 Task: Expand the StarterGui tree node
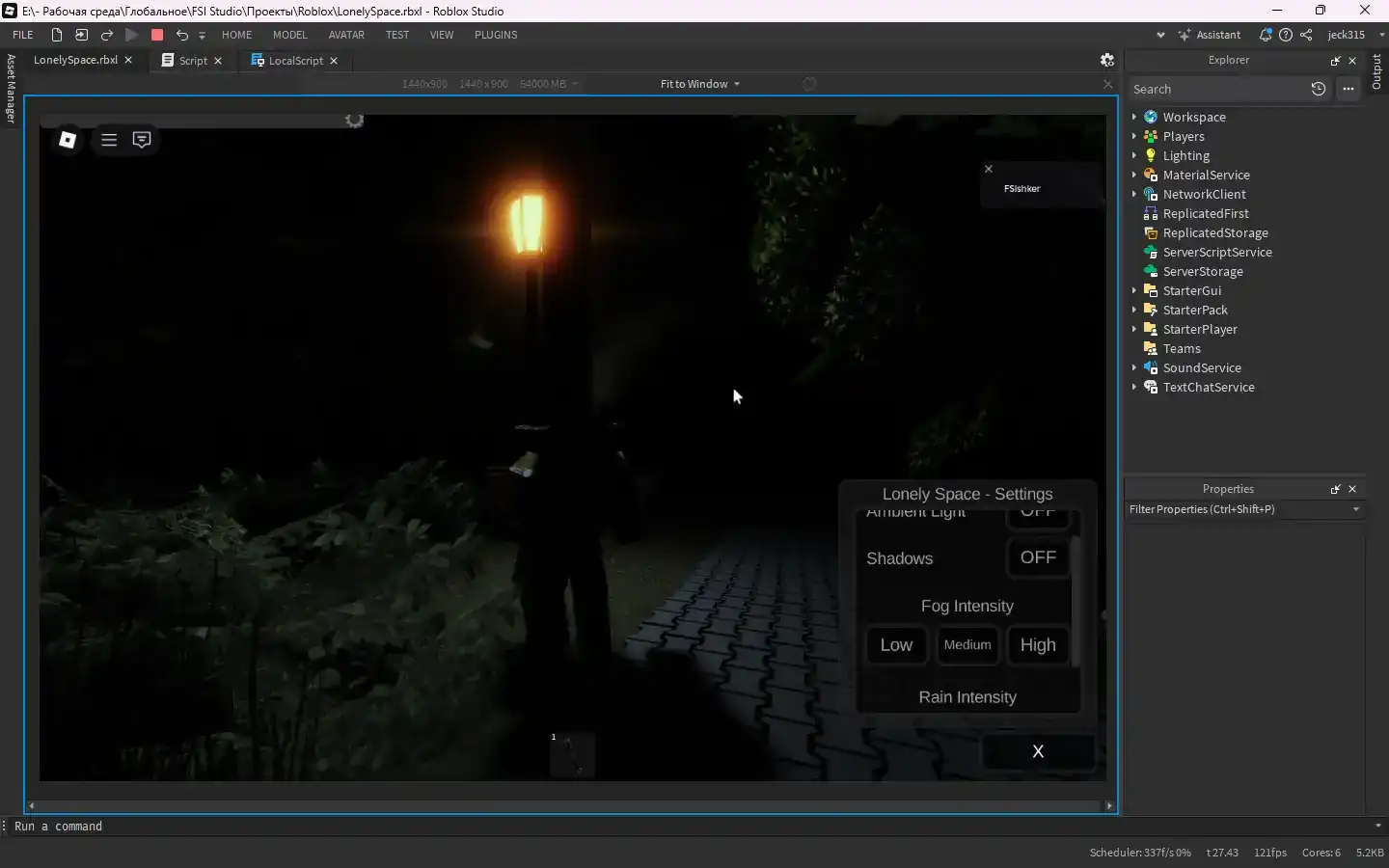pos(1134,290)
